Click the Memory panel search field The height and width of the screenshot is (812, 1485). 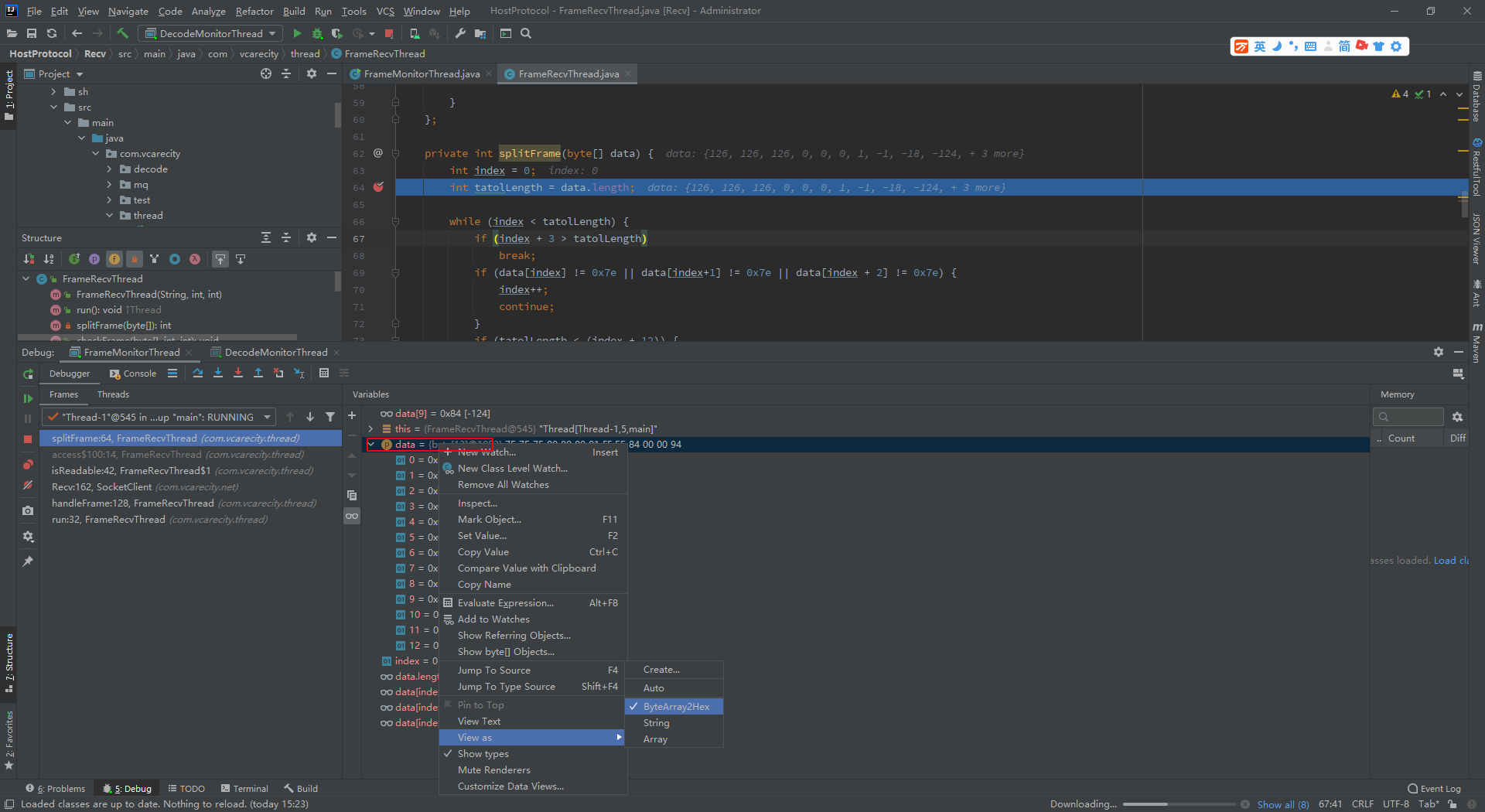point(1408,417)
